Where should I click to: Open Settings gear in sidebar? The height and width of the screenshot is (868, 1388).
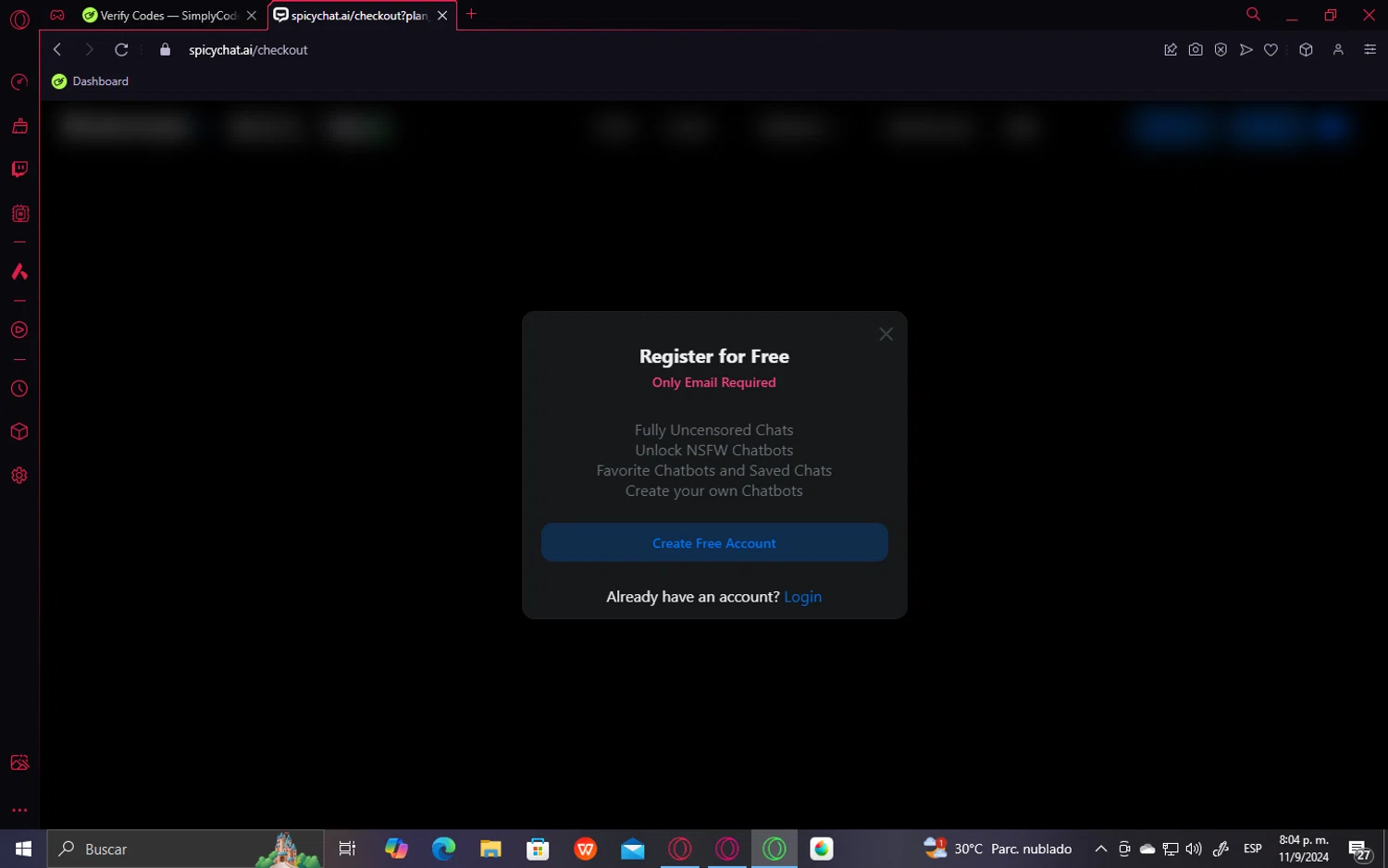click(19, 476)
